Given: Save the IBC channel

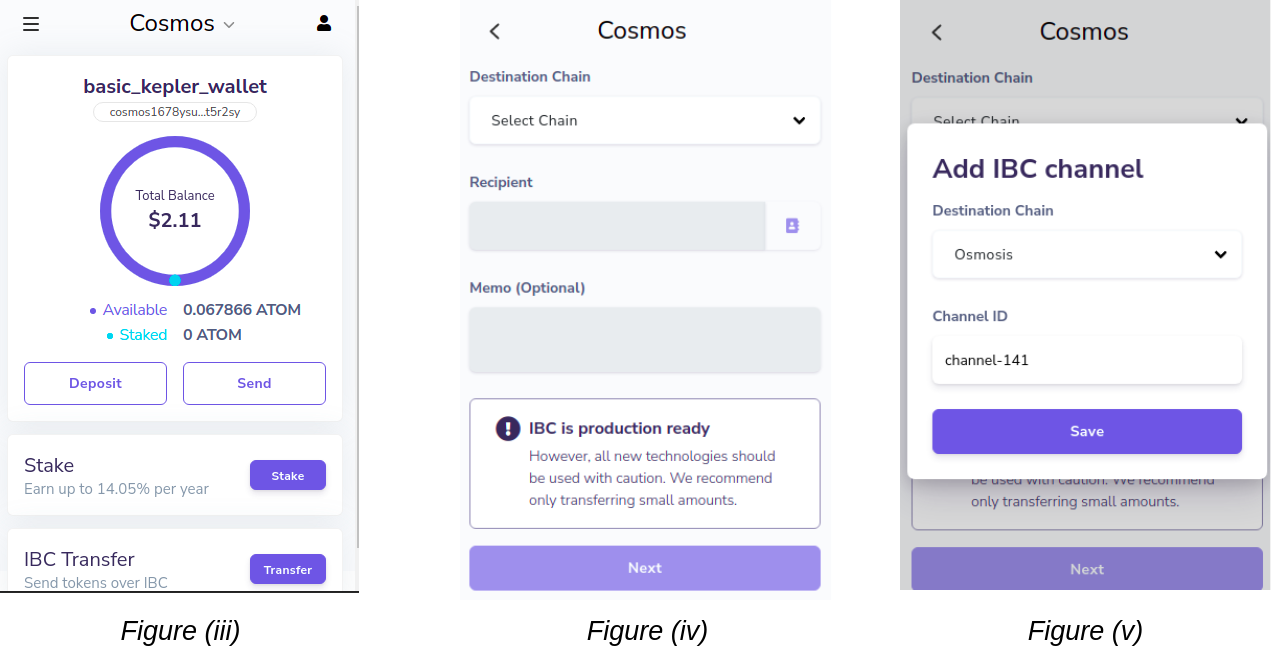Looking at the screenshot, I should [x=1086, y=431].
